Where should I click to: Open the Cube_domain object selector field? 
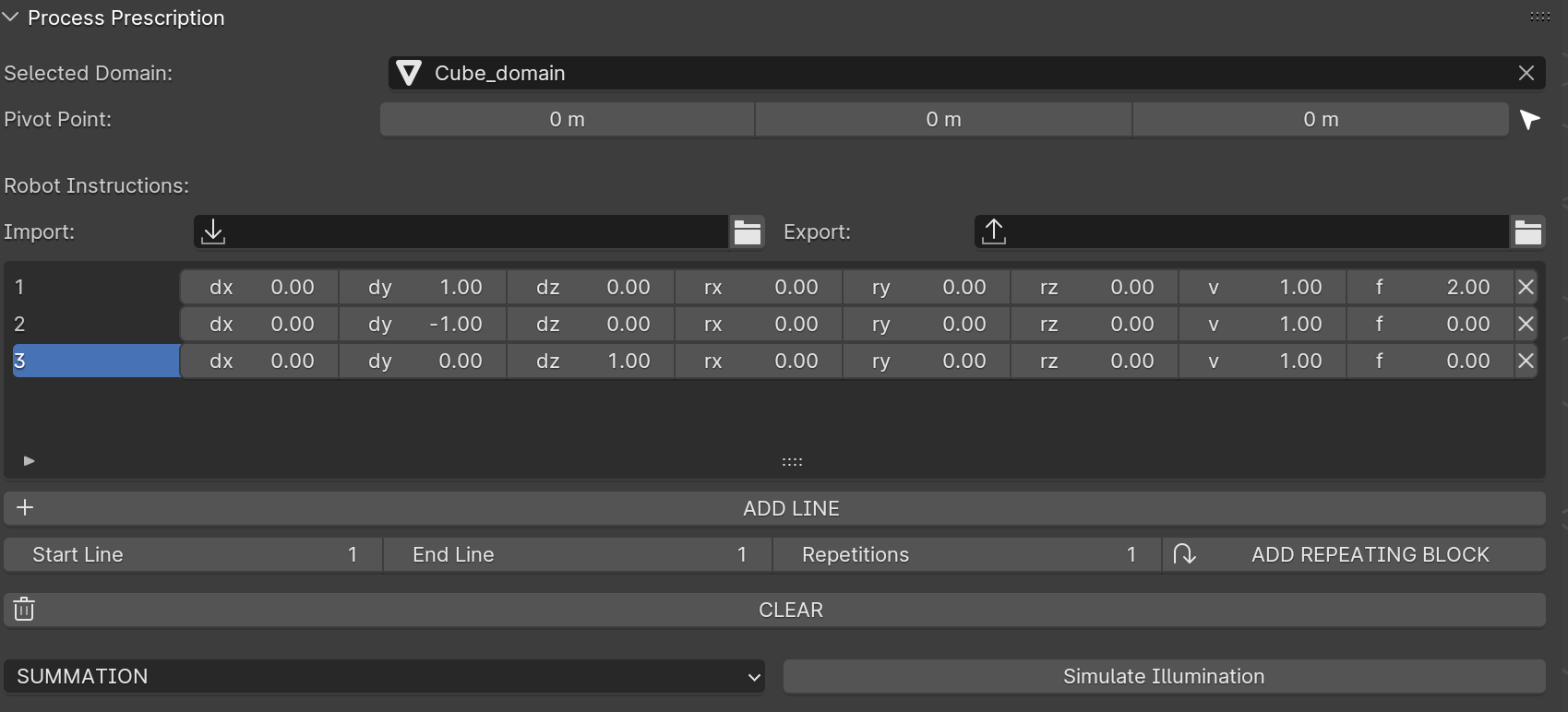pos(966,73)
